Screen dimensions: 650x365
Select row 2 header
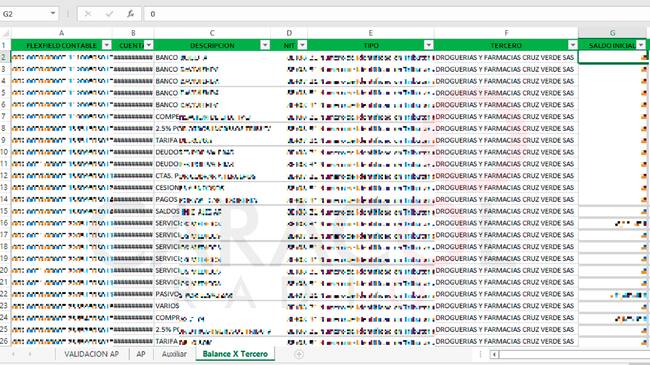5,57
